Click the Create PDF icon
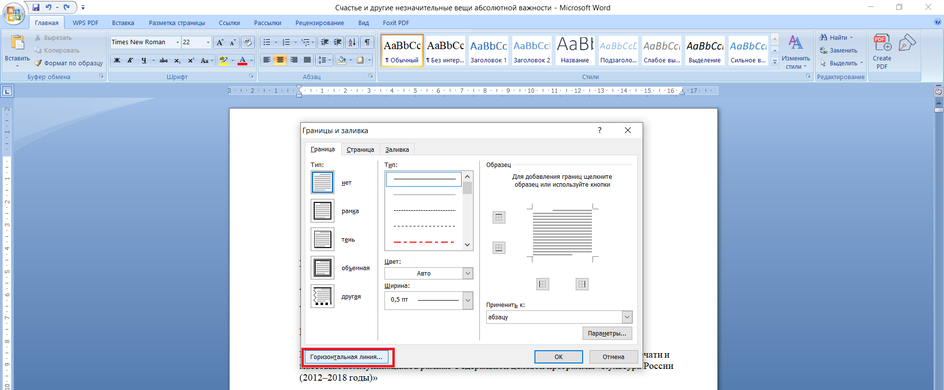Viewport: 944px width, 390px height. (882, 43)
